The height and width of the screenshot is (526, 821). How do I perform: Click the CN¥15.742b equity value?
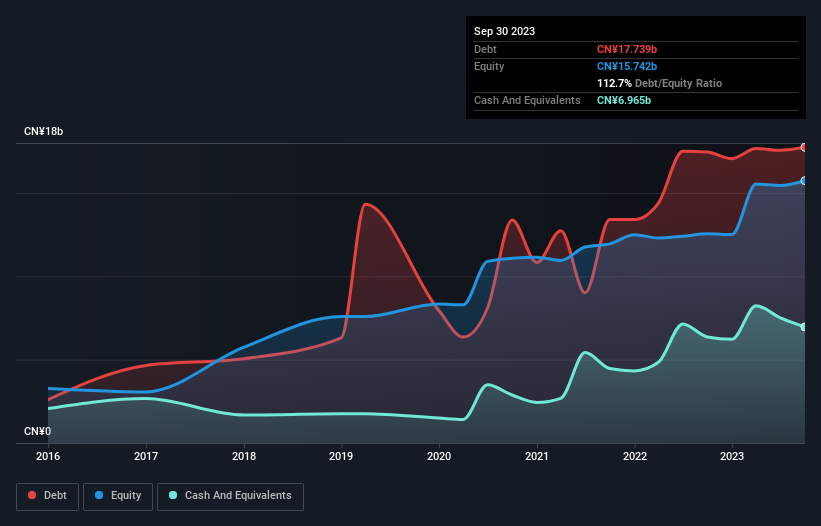pyautogui.click(x=627, y=66)
